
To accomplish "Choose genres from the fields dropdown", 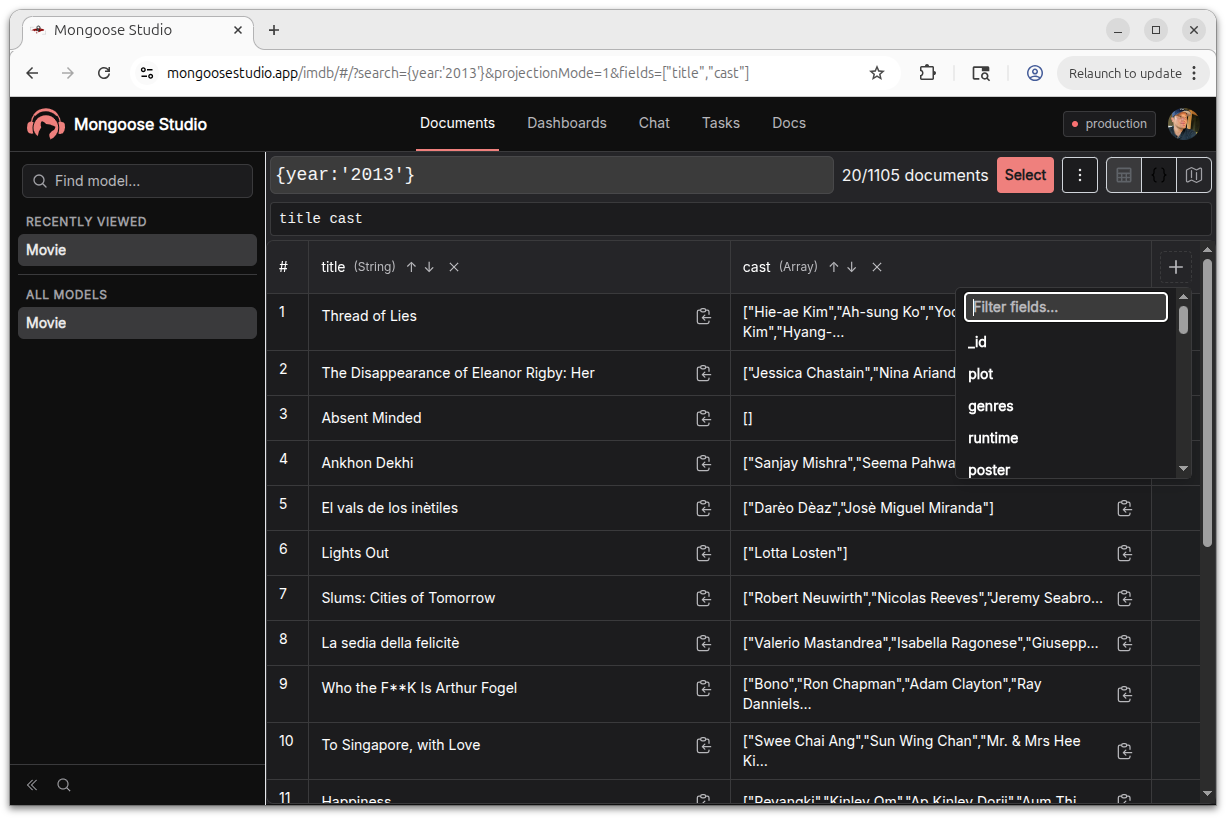I will point(1066,406).
